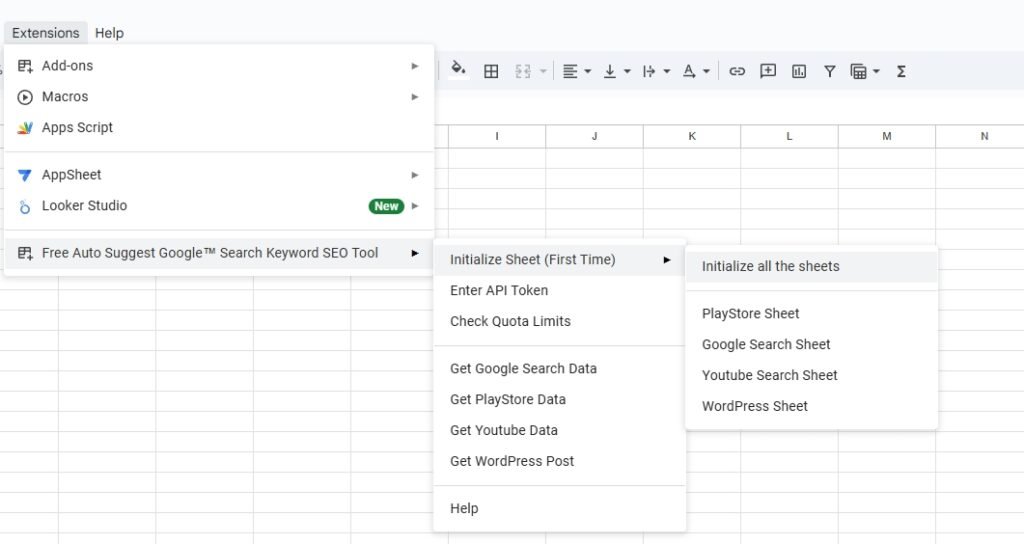Open the Looker Studio submenu

(219, 206)
